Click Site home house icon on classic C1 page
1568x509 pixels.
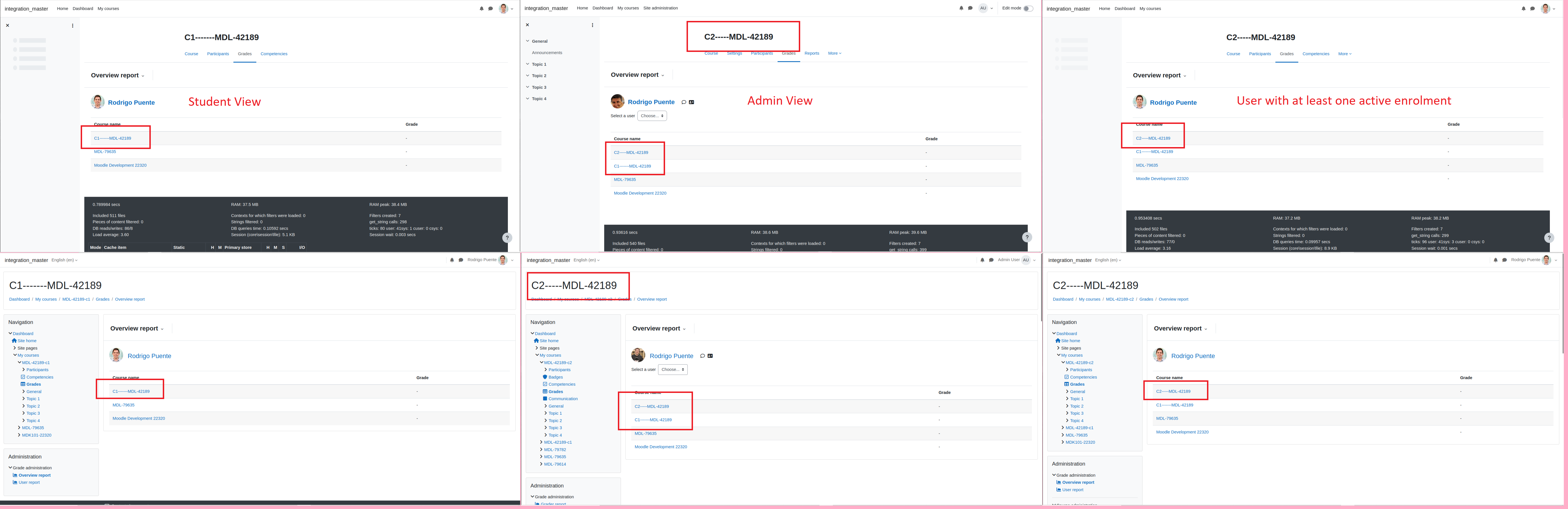tap(14, 340)
